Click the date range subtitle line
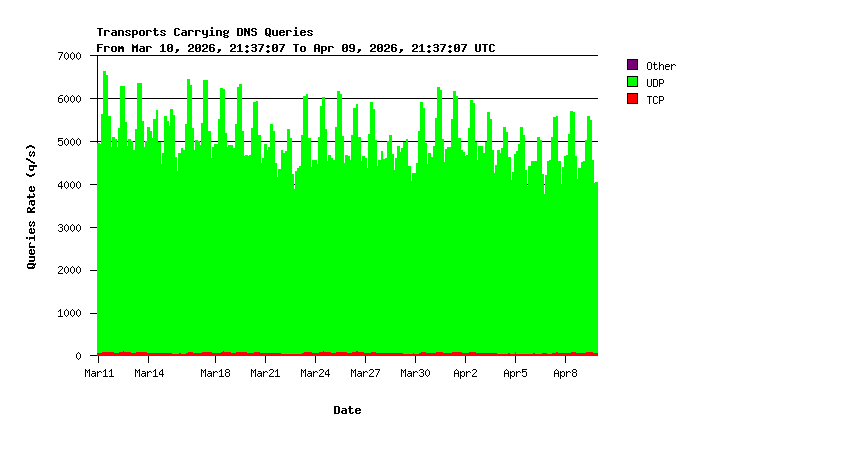The image size is (850, 450). coord(296,48)
